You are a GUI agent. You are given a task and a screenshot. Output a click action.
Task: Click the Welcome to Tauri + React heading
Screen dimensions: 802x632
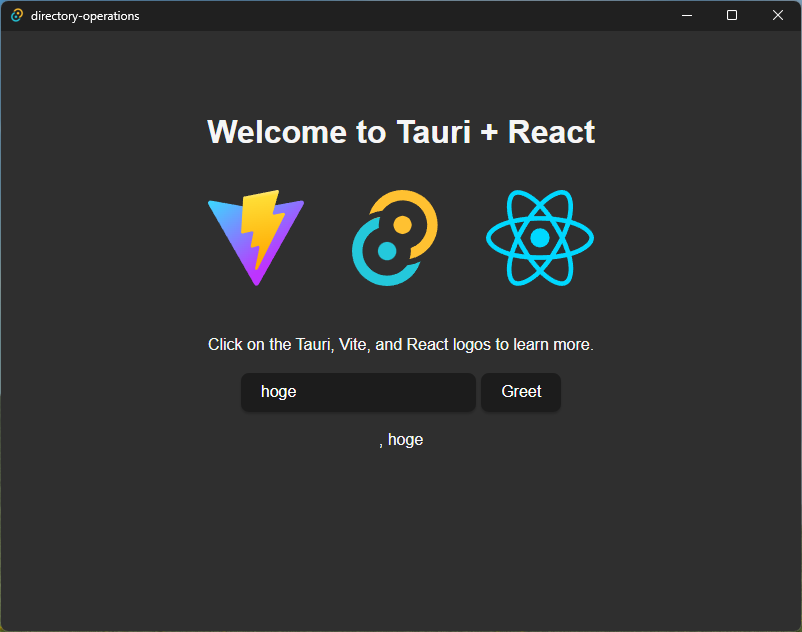pyautogui.click(x=401, y=131)
